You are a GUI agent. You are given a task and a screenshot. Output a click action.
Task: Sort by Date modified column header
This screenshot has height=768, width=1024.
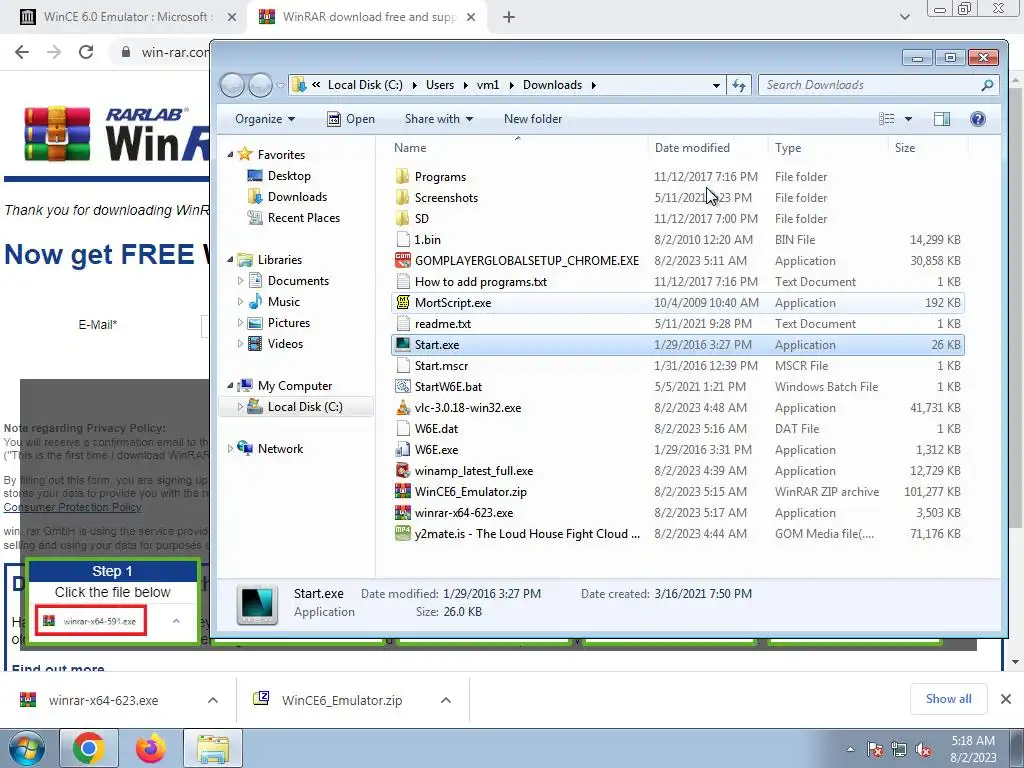(x=709, y=148)
